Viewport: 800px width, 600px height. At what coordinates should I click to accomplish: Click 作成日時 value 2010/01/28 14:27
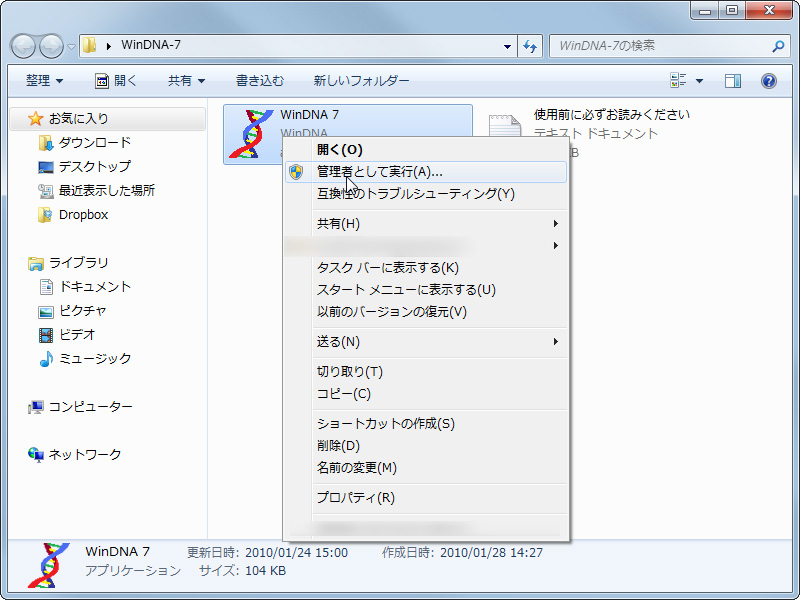[491, 553]
